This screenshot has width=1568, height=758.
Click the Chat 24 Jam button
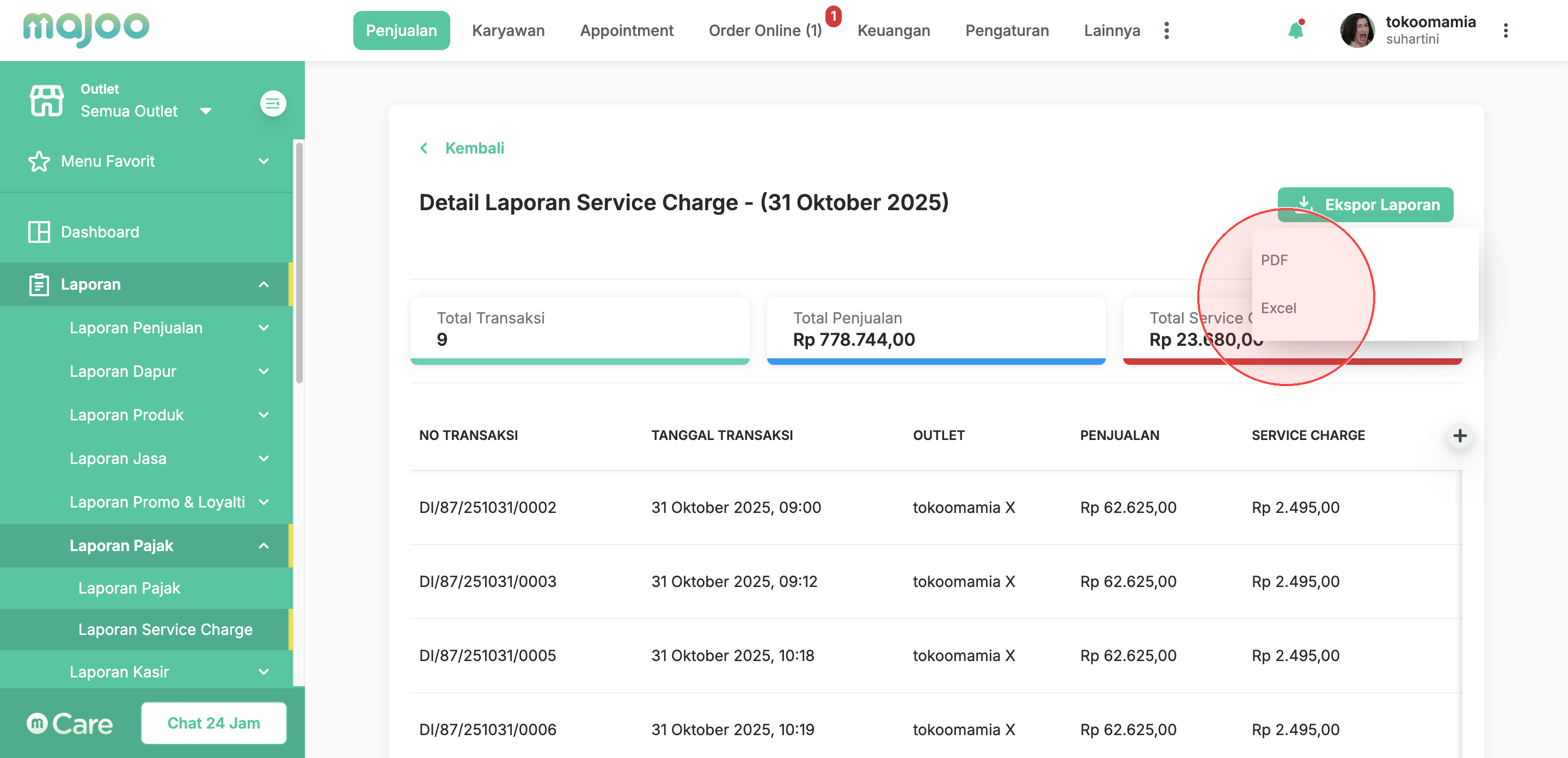tap(213, 723)
